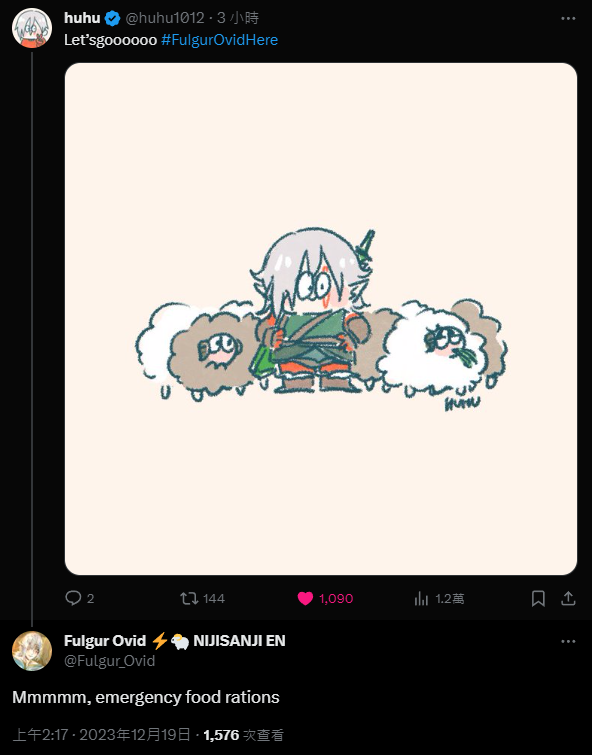Visit the @Fulgur_Ovid handle
The image size is (592, 755).
point(109,661)
